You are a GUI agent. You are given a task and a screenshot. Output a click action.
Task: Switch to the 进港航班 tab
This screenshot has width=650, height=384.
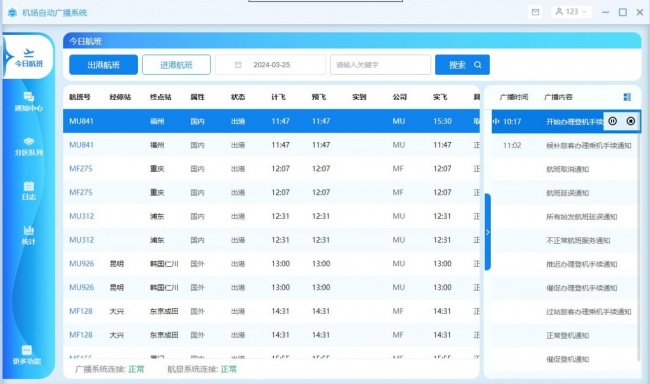click(176, 65)
